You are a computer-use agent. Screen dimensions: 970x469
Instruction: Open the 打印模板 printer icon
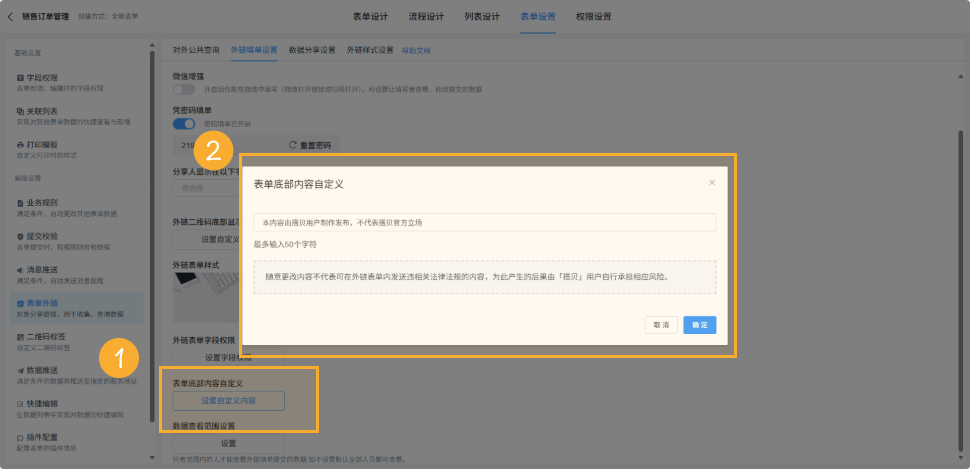pyautogui.click(x=20, y=145)
